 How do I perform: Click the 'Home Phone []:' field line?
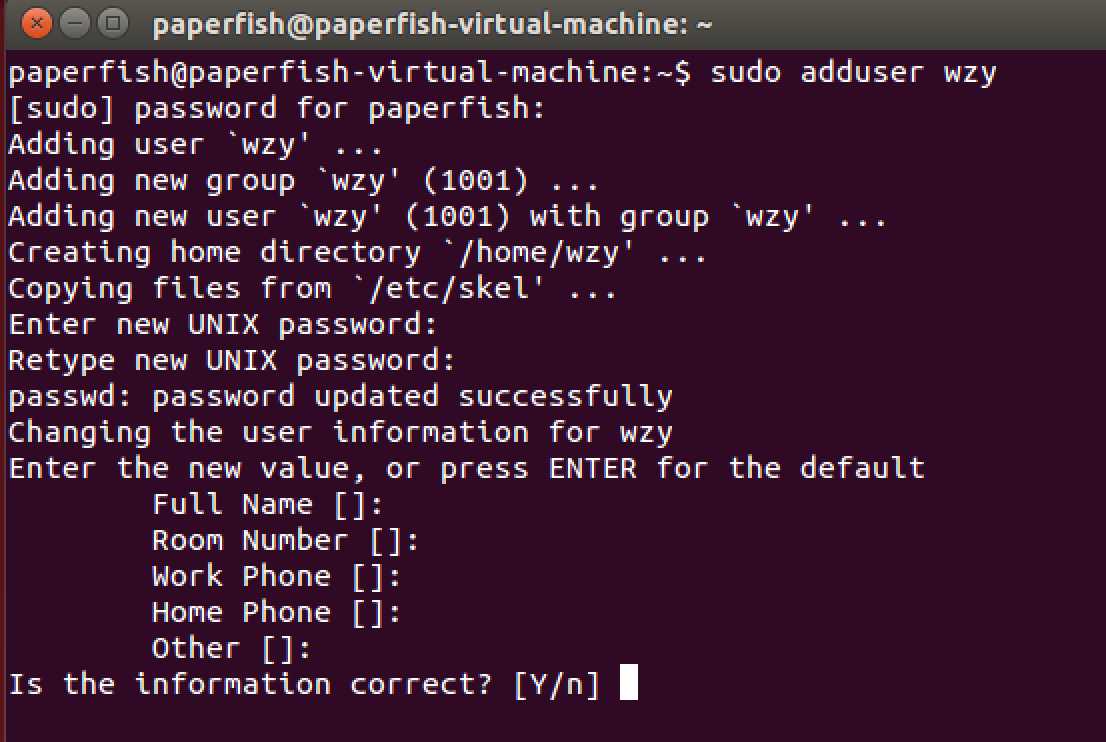pos(276,612)
